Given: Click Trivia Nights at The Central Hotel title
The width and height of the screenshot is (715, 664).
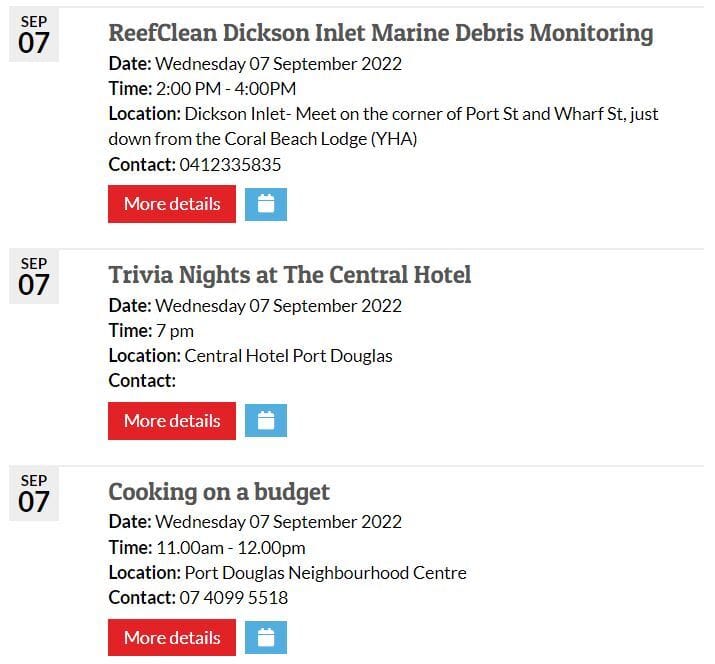Looking at the screenshot, I should click(289, 275).
